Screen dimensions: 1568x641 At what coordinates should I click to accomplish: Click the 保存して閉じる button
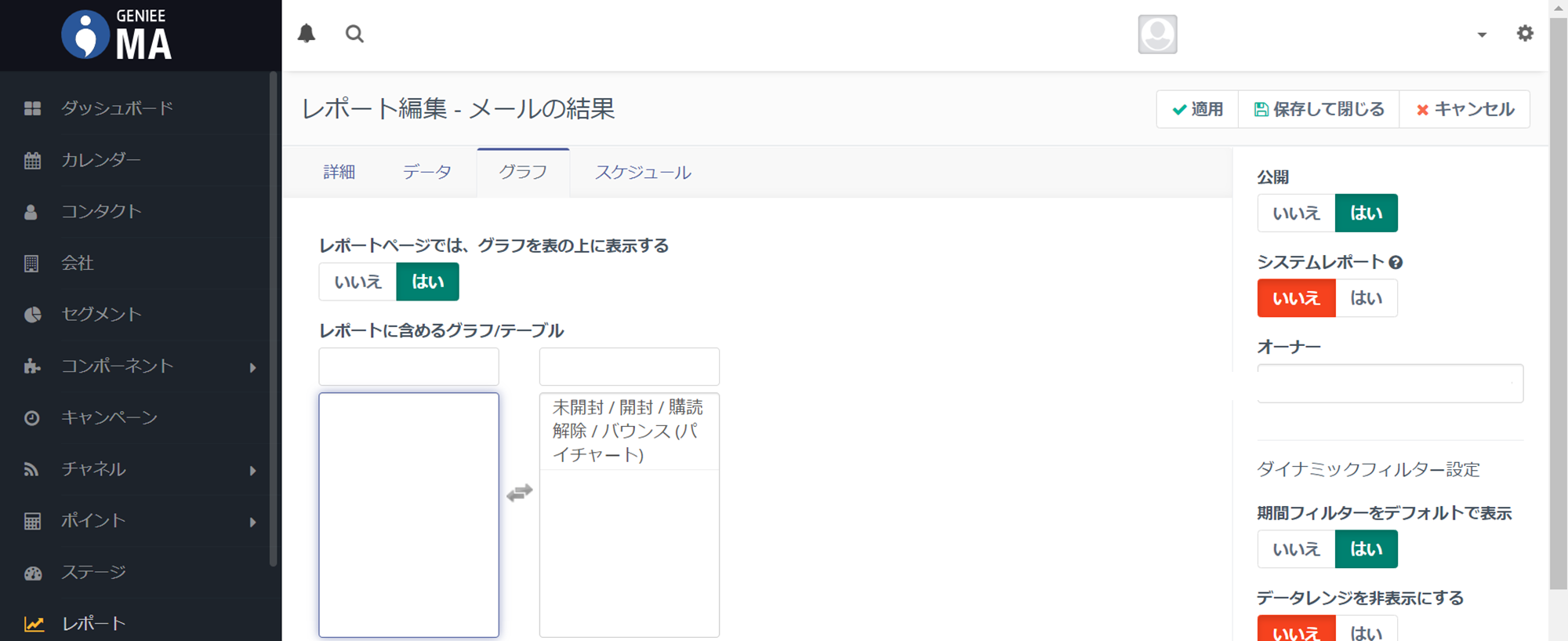coord(1319,109)
